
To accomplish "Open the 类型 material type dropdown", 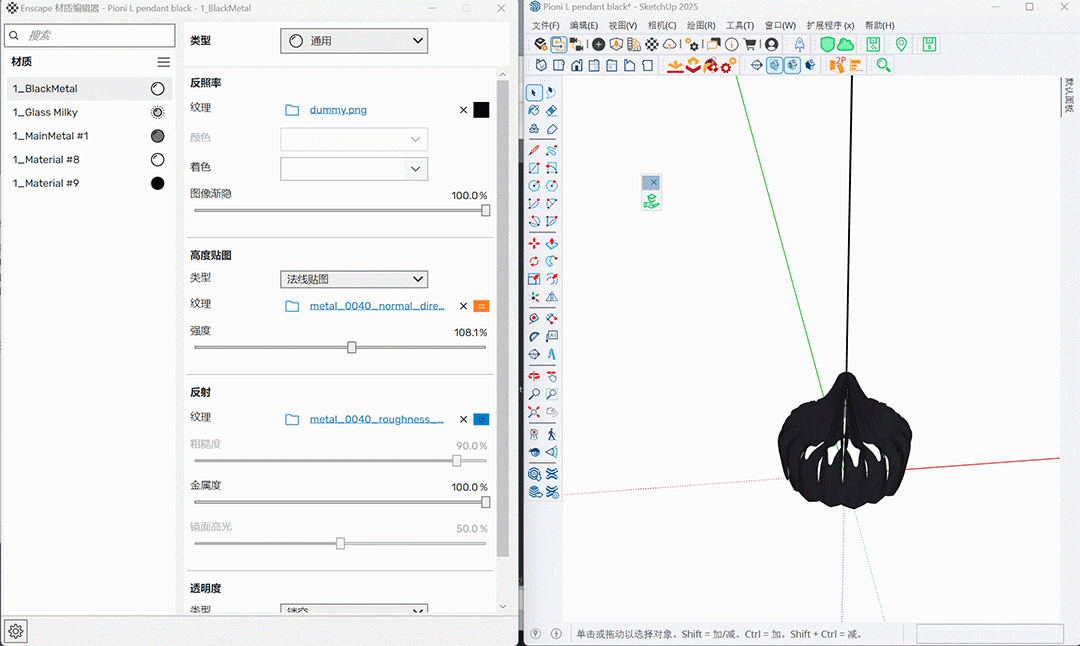I will pyautogui.click(x=354, y=41).
